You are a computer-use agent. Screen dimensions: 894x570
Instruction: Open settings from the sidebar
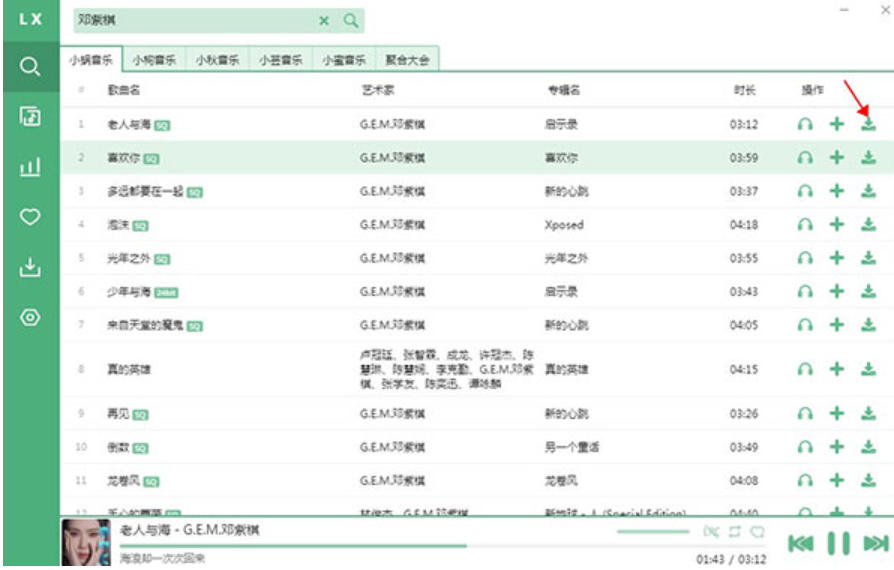coord(30,316)
